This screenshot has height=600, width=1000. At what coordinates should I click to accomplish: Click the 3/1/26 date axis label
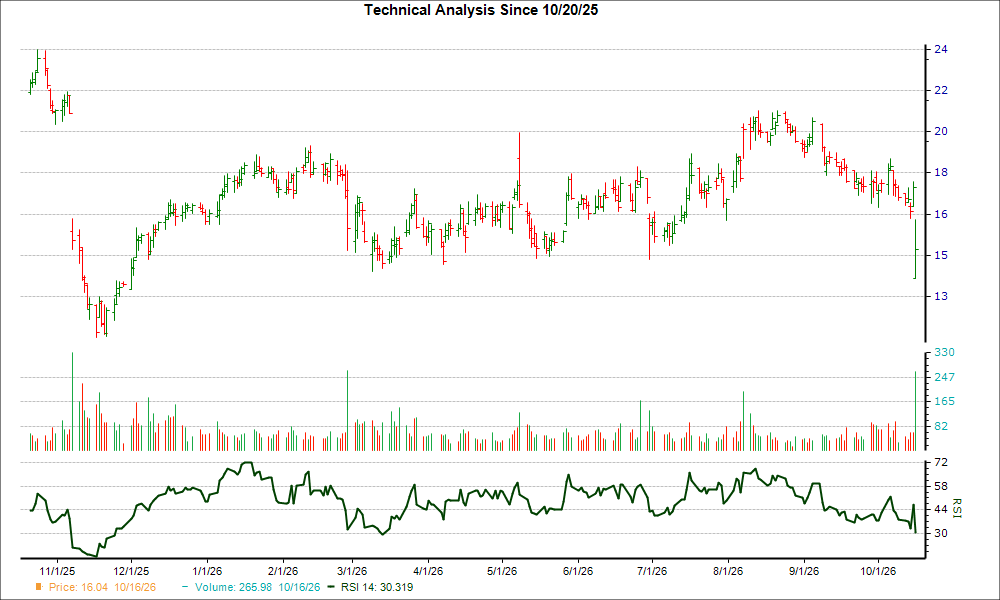(x=351, y=571)
